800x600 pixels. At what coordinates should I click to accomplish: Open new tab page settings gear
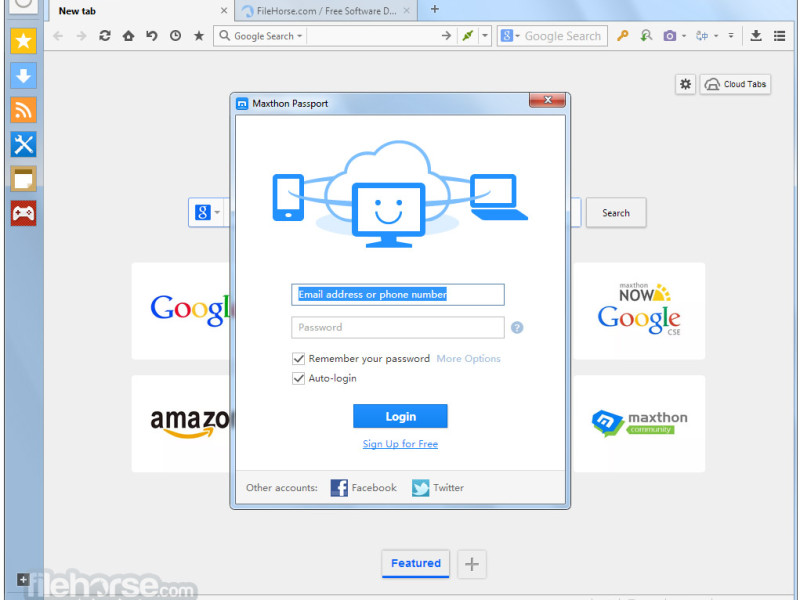685,84
